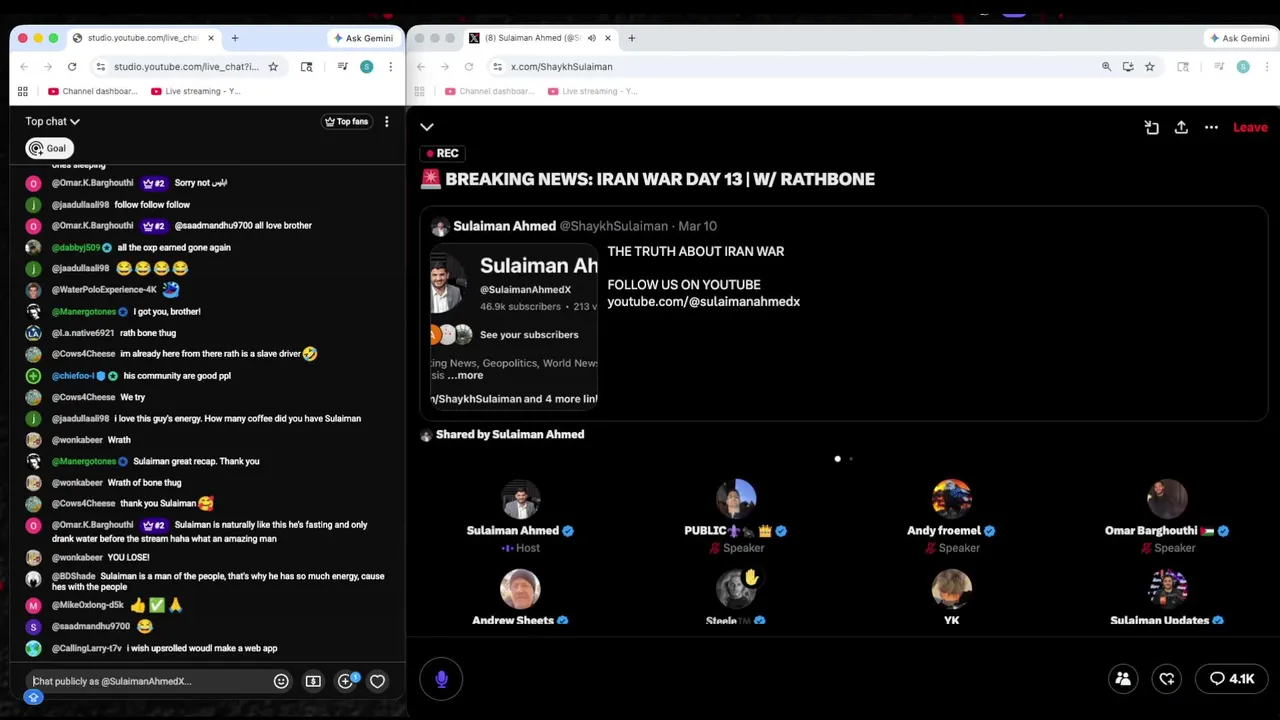The image size is (1280, 720).
Task: Reload the YouTube Studio live chat page
Action: (72, 67)
